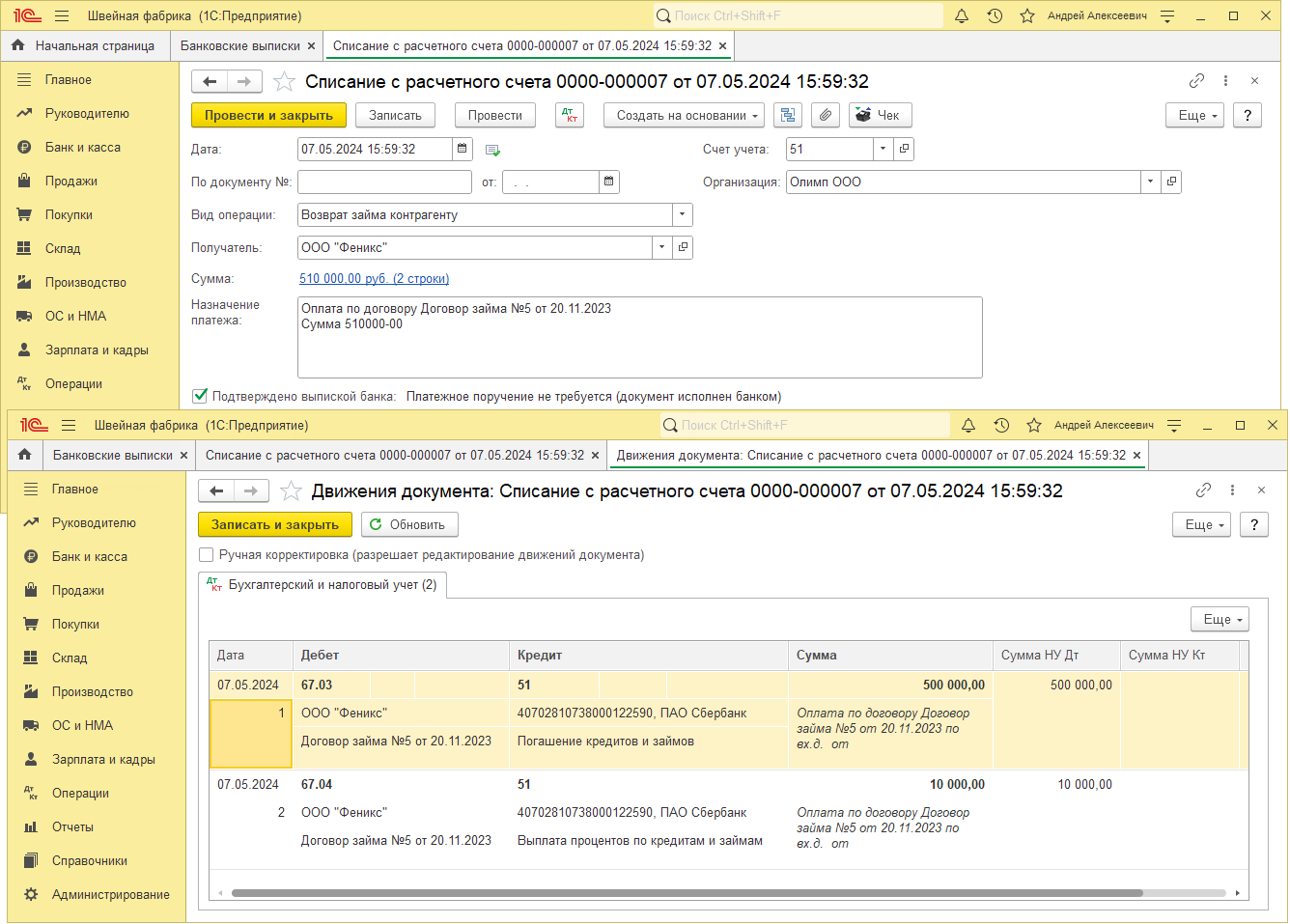
Task: Click 'Провести и закрыть' button
Action: click(x=268, y=115)
